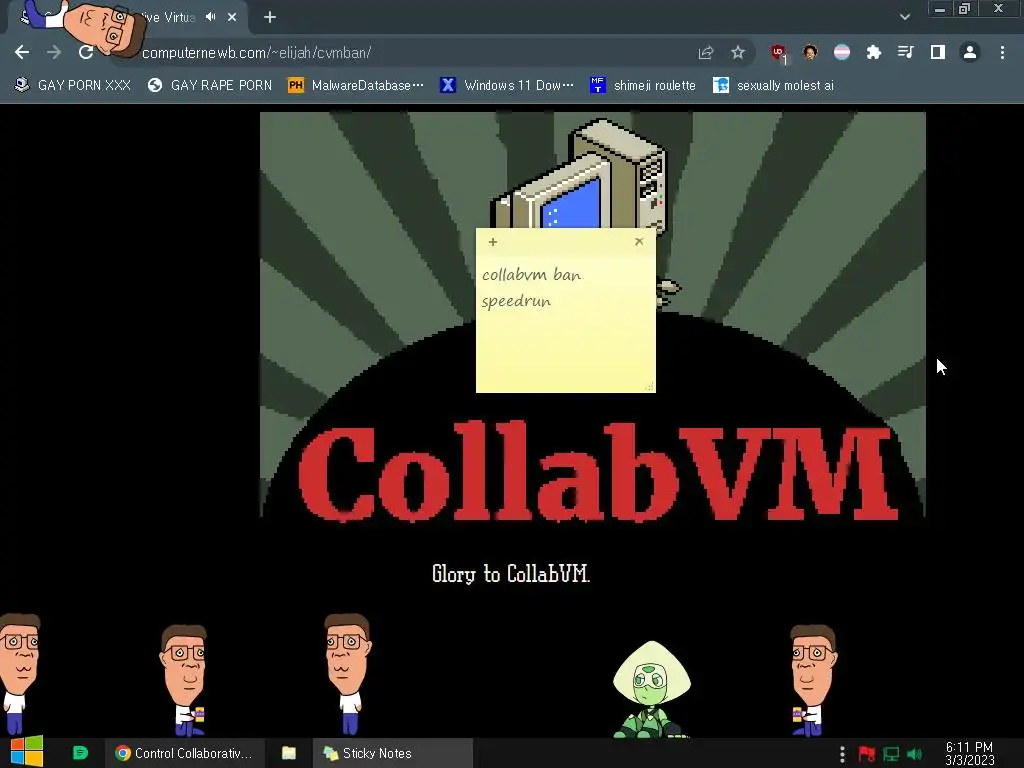Open the media control playlist icon
This screenshot has width=1024, height=768.
[905, 52]
